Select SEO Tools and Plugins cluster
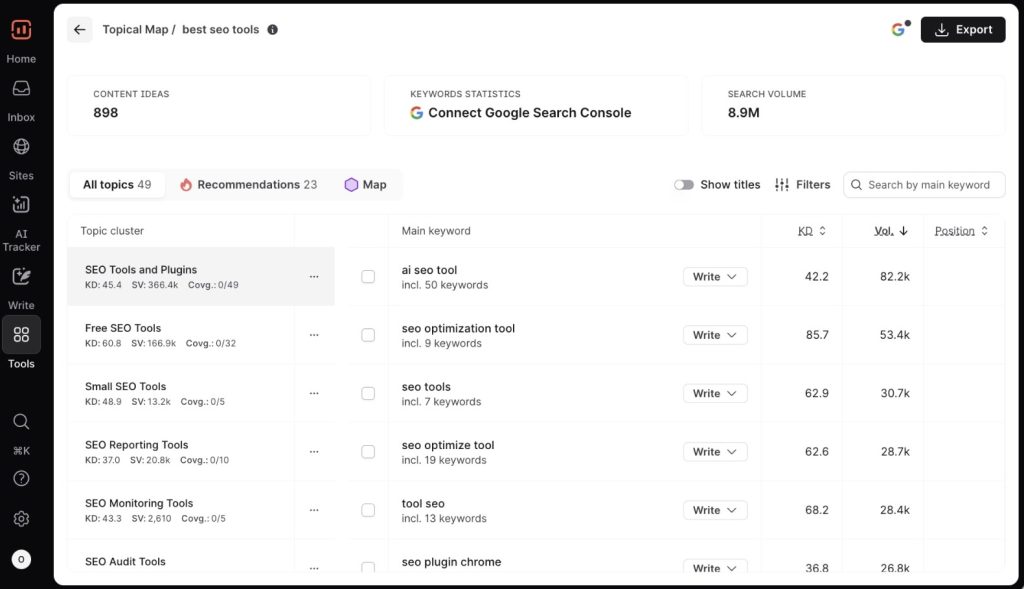 [180, 276]
